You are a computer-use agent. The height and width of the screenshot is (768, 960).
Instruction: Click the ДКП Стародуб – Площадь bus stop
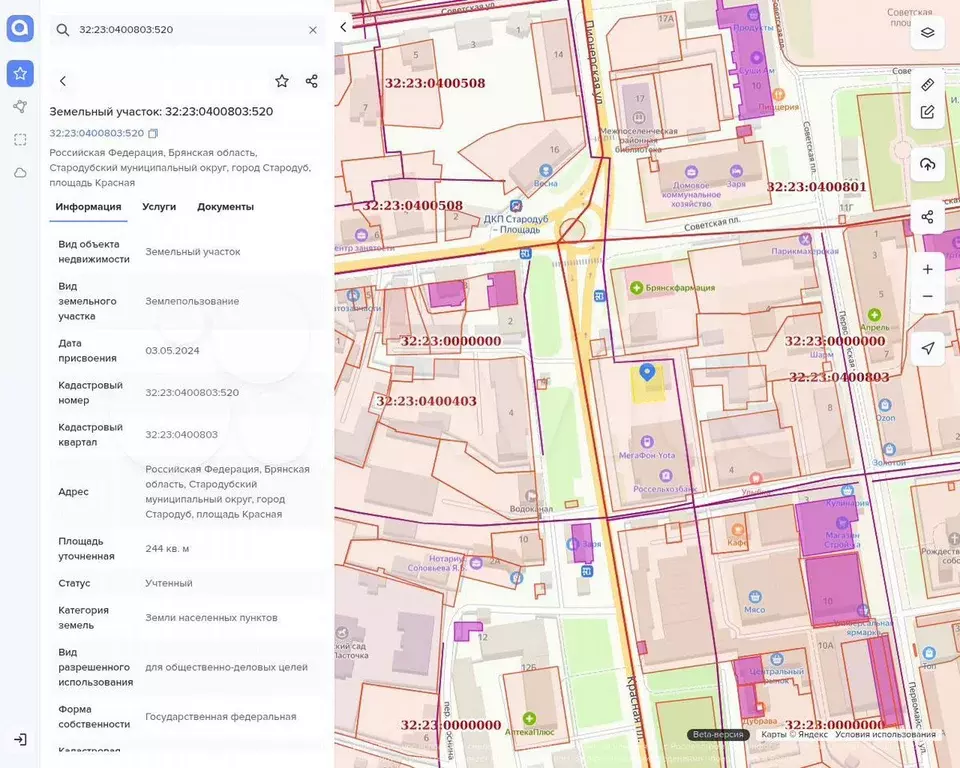pyautogui.click(x=516, y=206)
